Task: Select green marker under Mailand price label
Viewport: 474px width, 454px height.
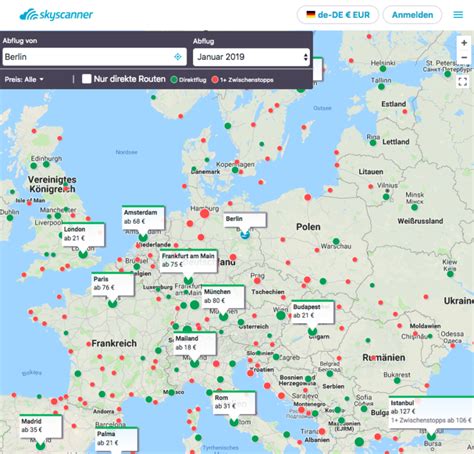Action: [x=194, y=364]
